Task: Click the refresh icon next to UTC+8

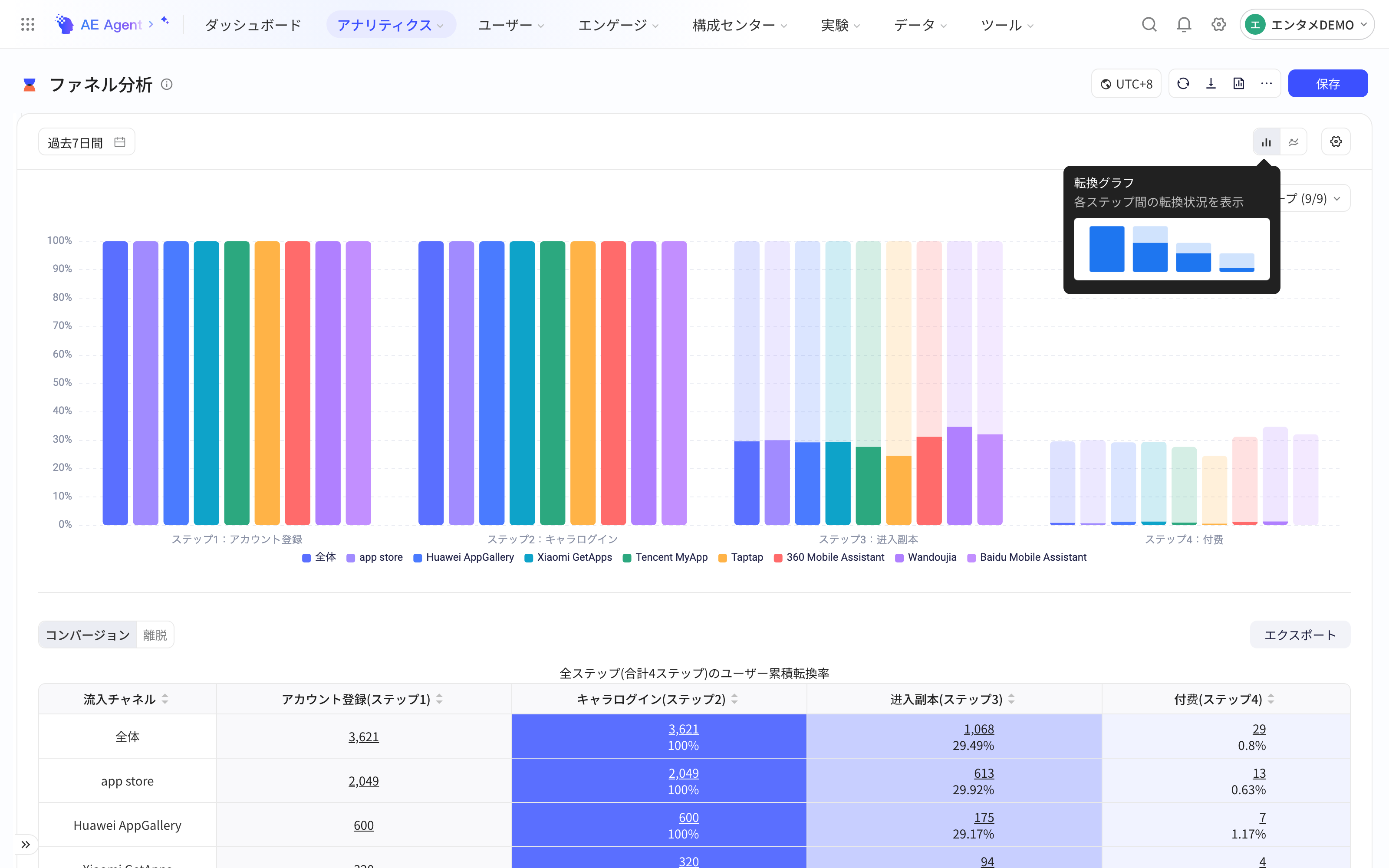Action: point(1183,84)
